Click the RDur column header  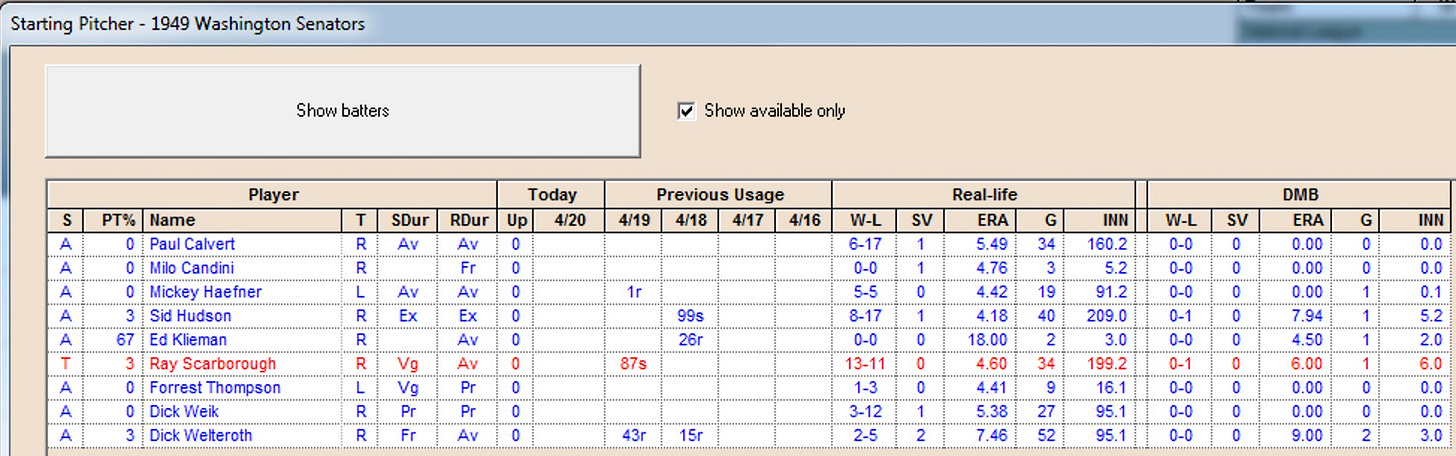point(467,220)
